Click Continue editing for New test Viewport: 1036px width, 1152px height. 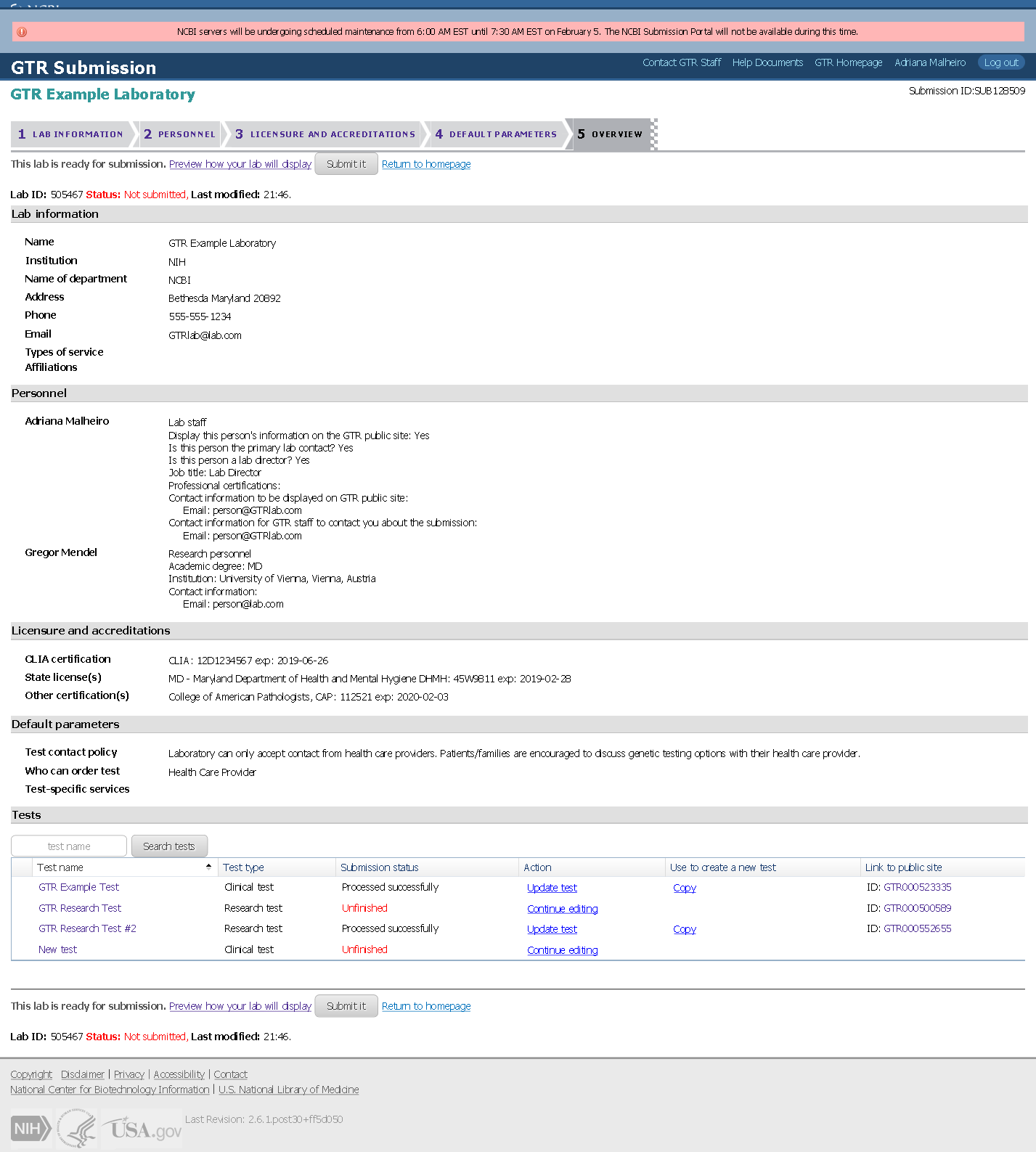point(563,950)
